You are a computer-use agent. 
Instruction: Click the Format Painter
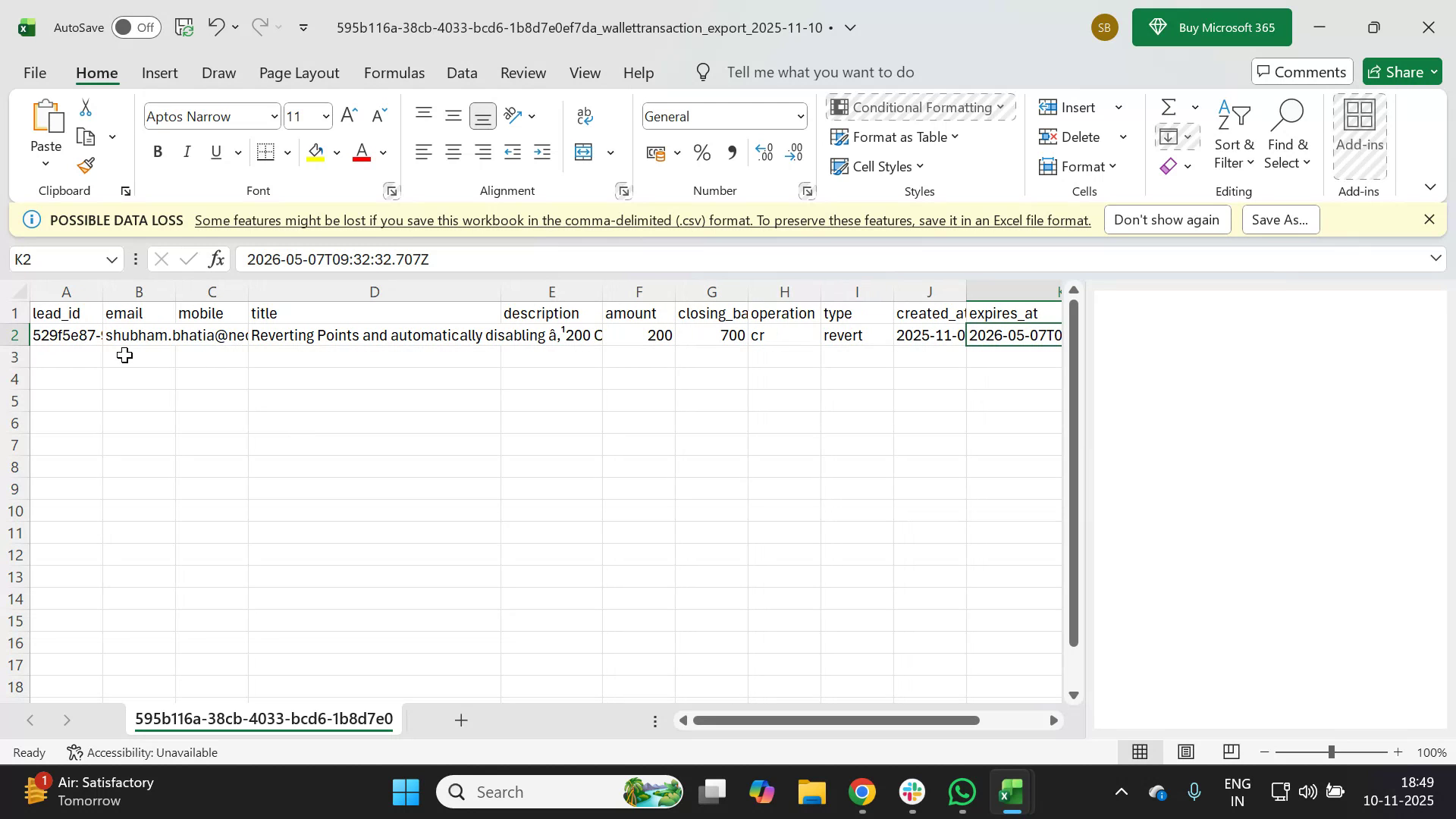(x=86, y=165)
